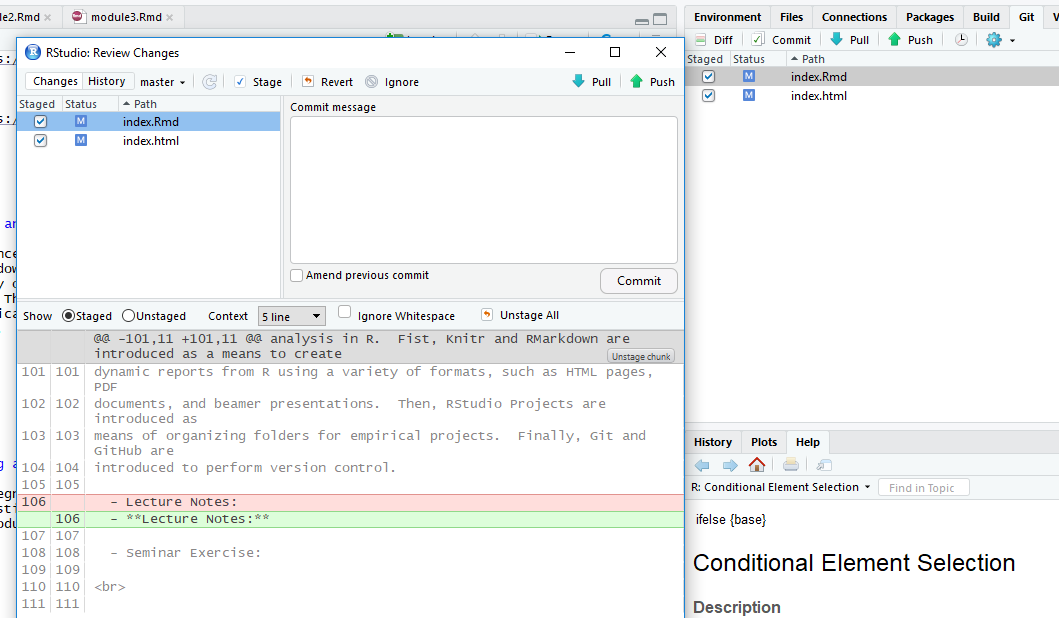Image resolution: width=1059 pixels, height=618 pixels.
Task: Open the History tab in the lower-right pane
Action: 713,442
